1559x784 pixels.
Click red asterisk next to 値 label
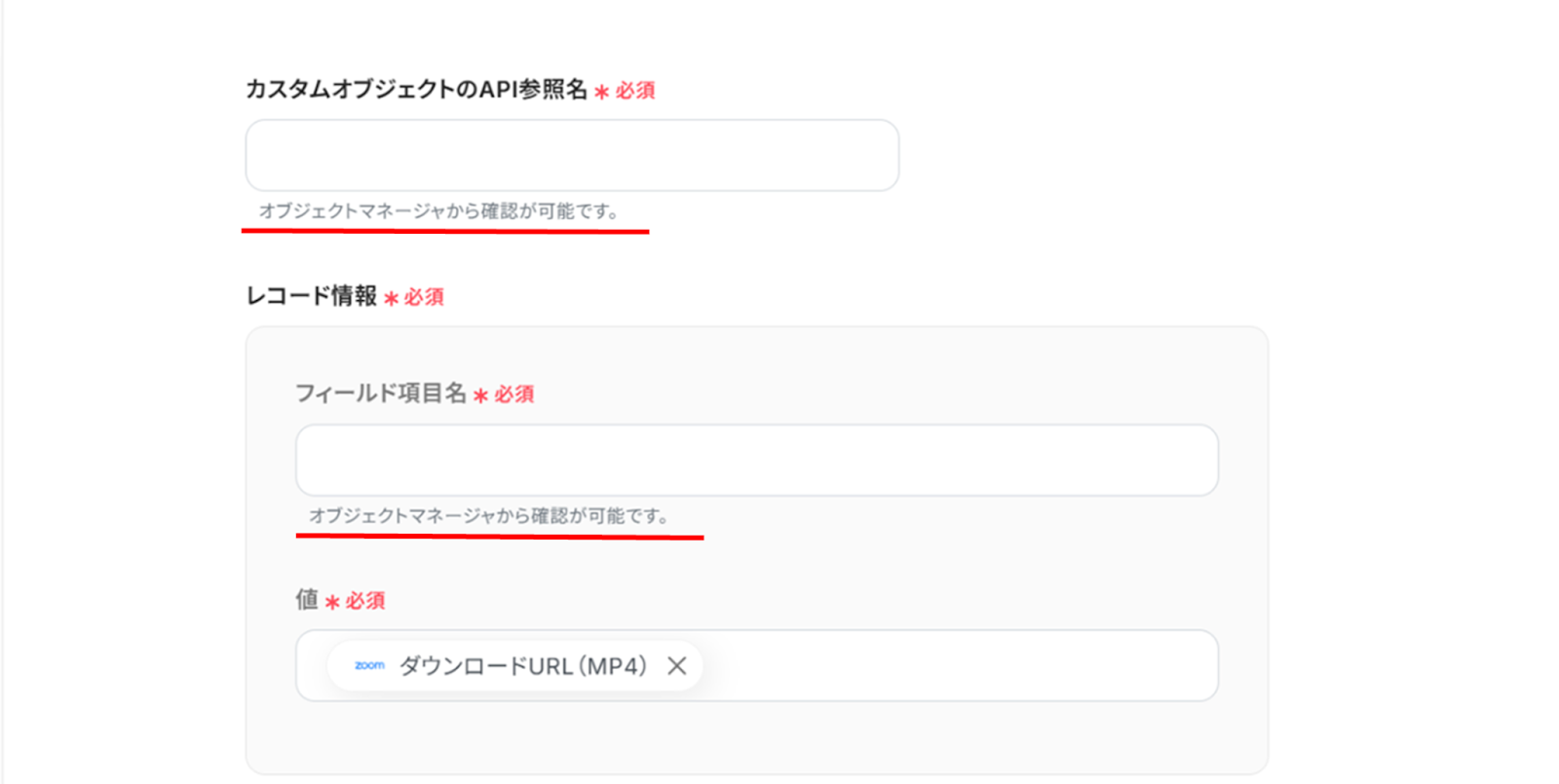[x=332, y=602]
